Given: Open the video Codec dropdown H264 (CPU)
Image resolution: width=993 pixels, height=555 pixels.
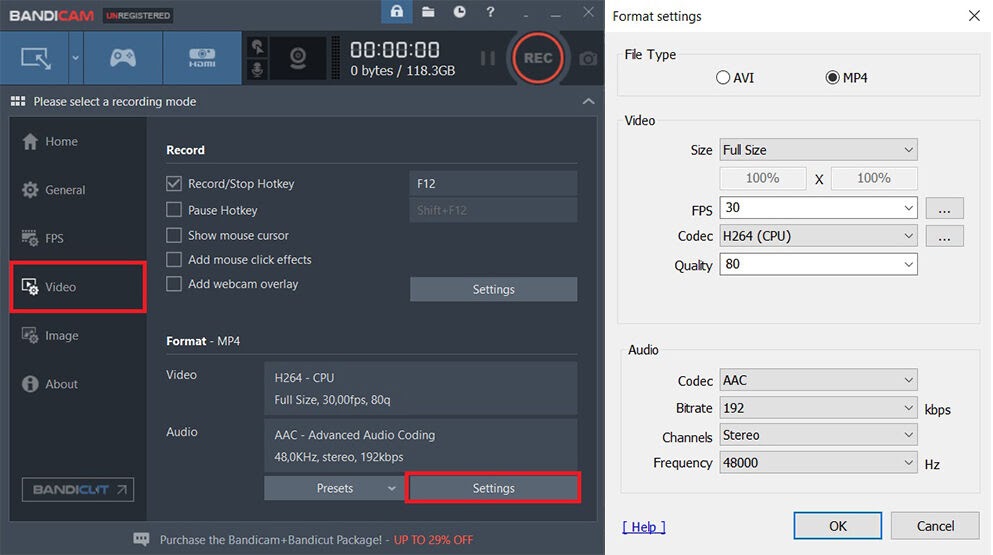Looking at the screenshot, I should pos(818,236).
